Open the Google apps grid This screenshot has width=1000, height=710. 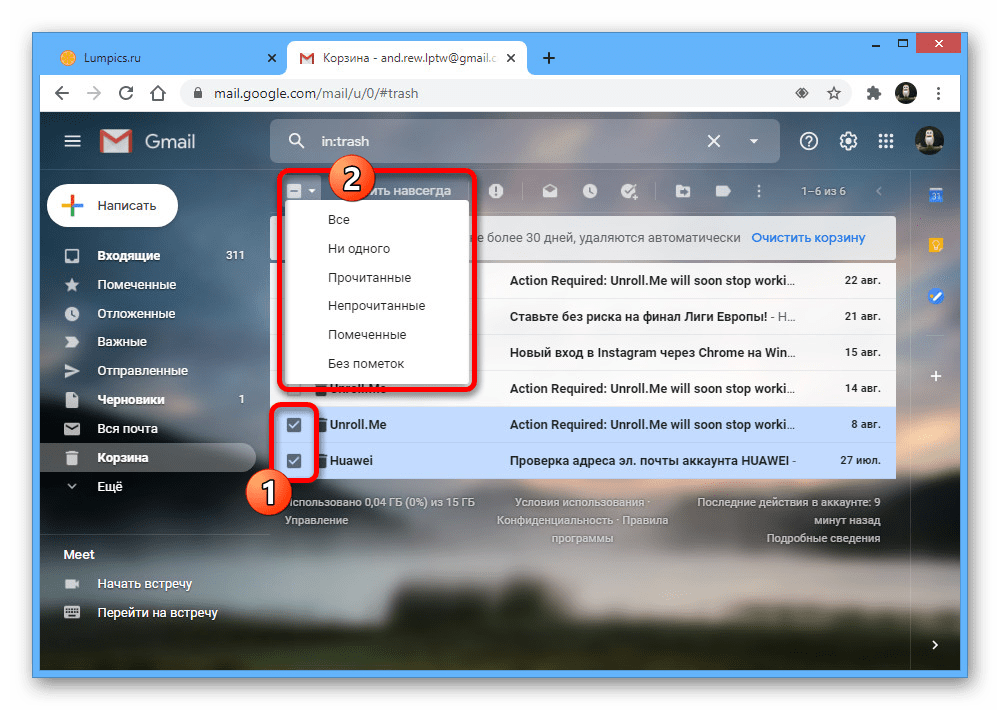click(885, 141)
